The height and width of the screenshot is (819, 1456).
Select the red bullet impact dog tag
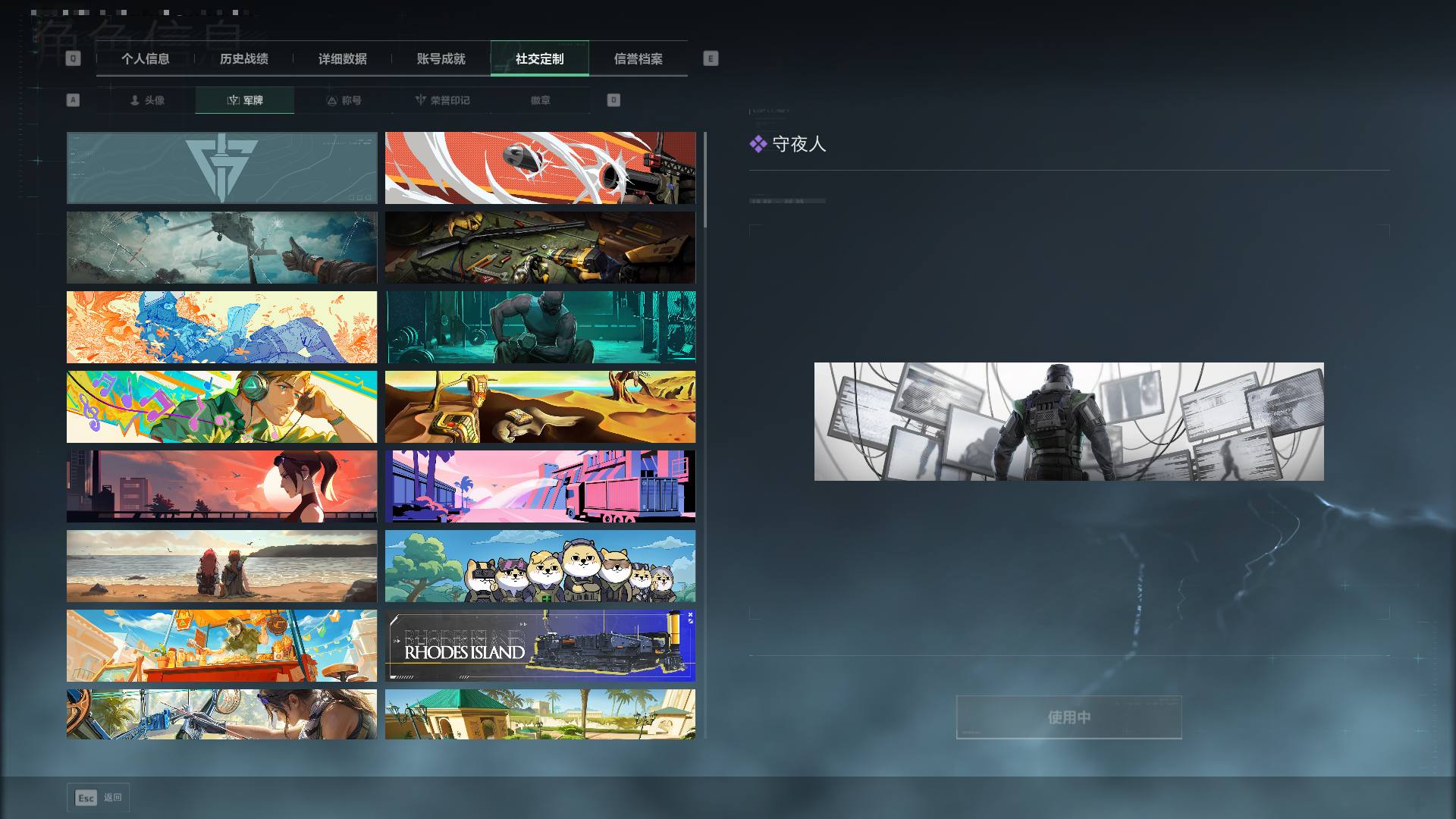pos(540,168)
